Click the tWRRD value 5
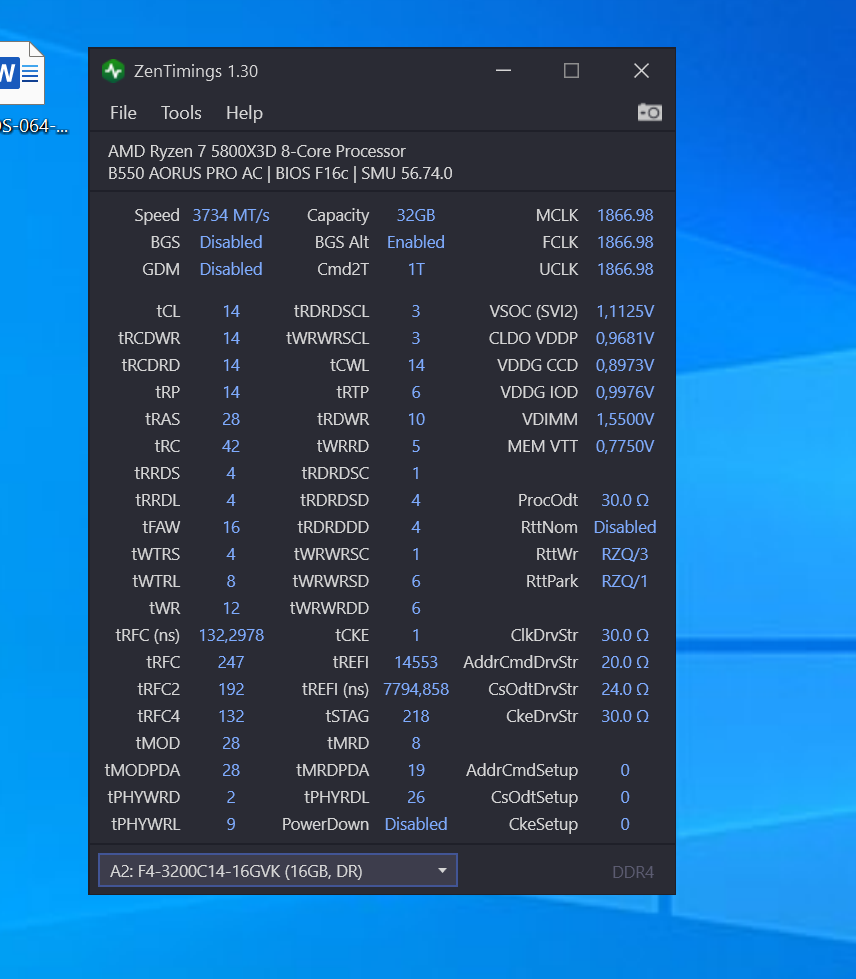Viewport: 856px width, 979px height. point(416,446)
